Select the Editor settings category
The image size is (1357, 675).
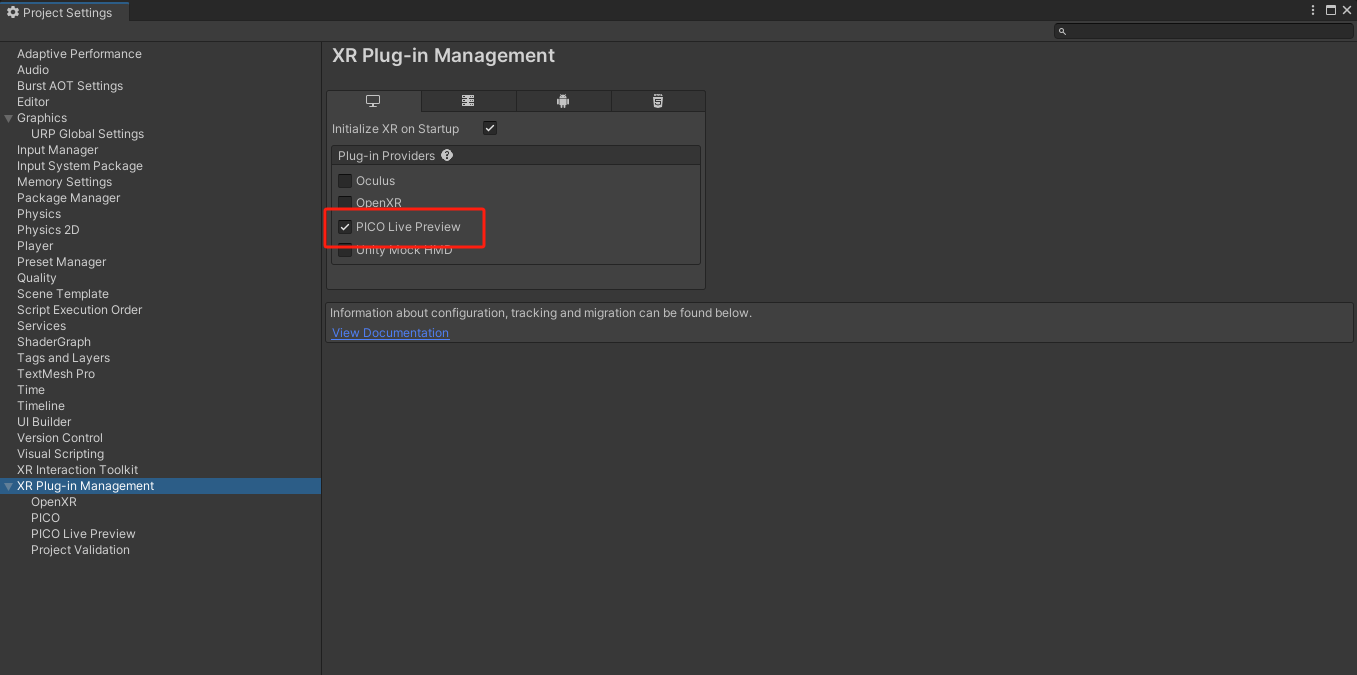tap(33, 102)
